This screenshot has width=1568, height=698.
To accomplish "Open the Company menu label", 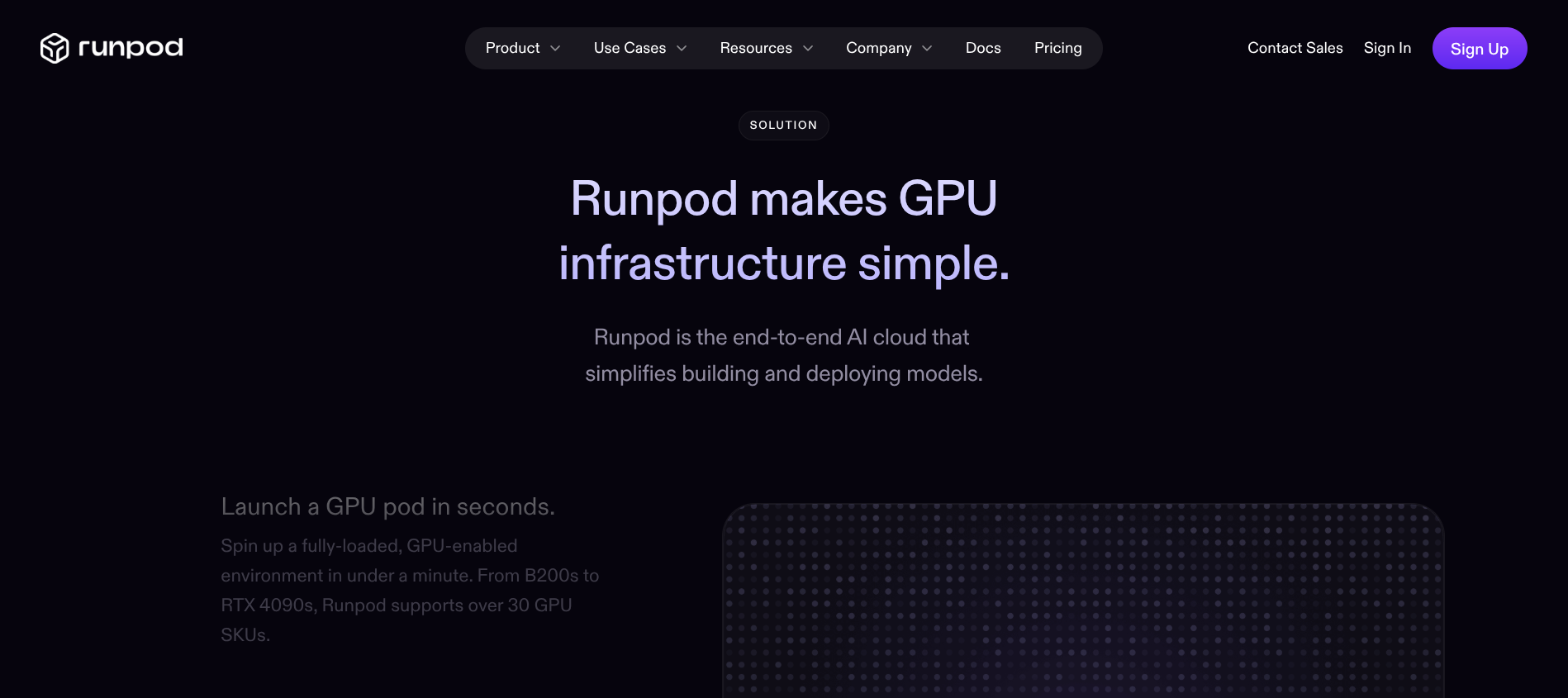I will point(878,48).
